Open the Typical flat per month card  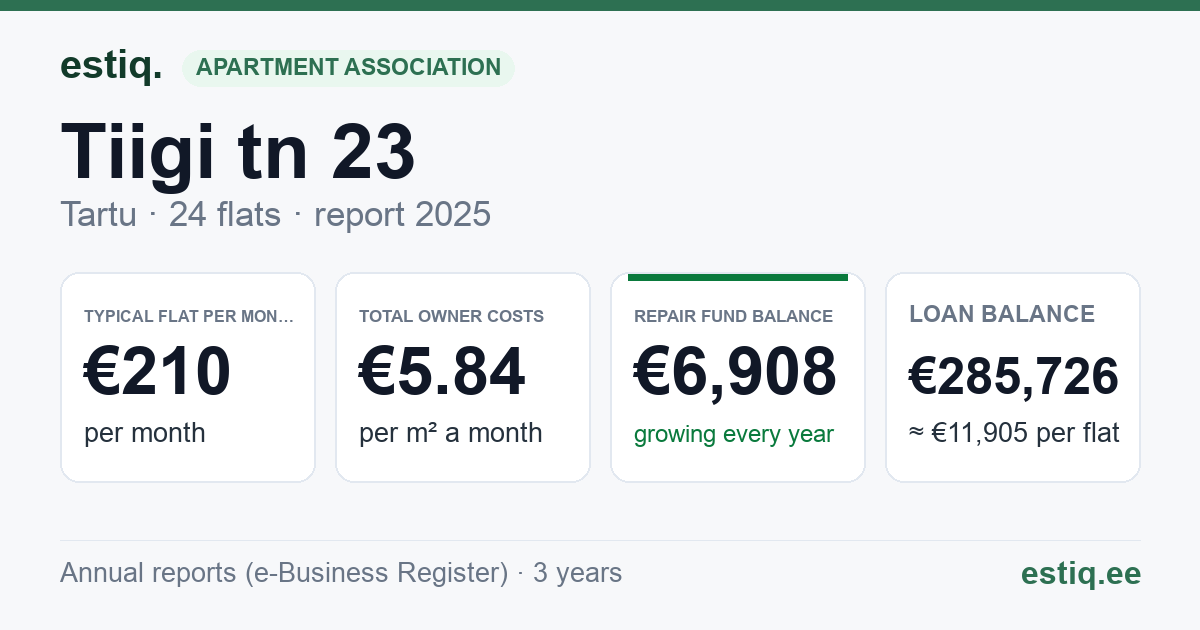188,377
